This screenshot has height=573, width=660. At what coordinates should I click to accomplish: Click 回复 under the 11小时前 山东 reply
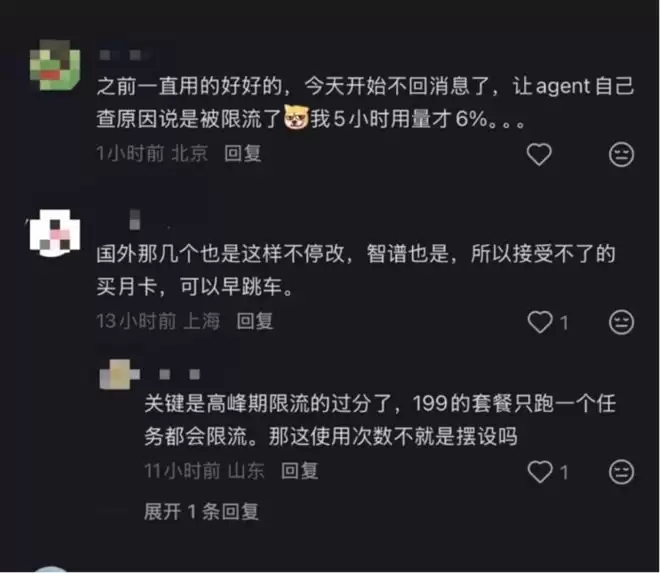pos(299,471)
